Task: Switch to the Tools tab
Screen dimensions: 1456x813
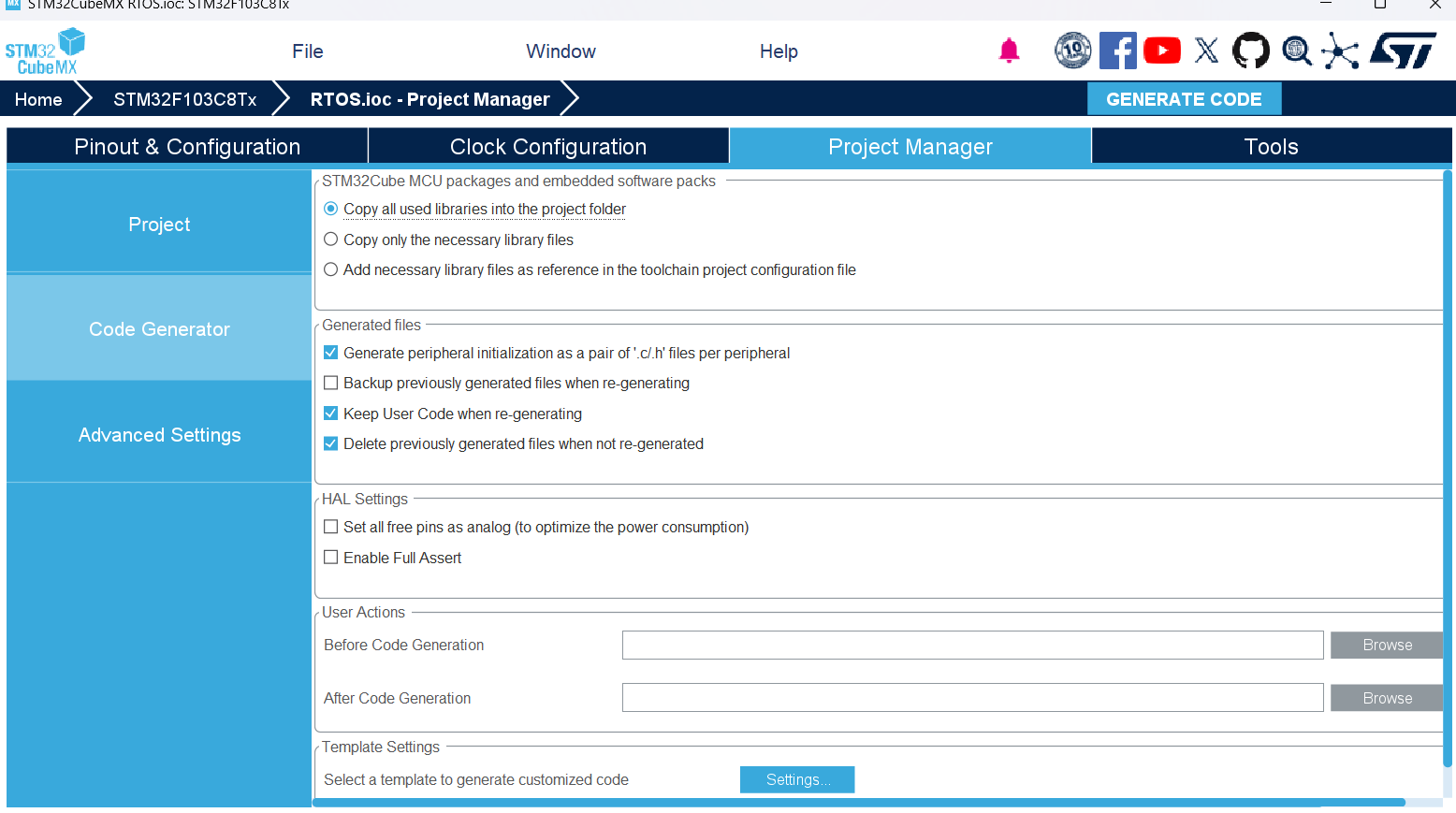Action: tap(1272, 147)
